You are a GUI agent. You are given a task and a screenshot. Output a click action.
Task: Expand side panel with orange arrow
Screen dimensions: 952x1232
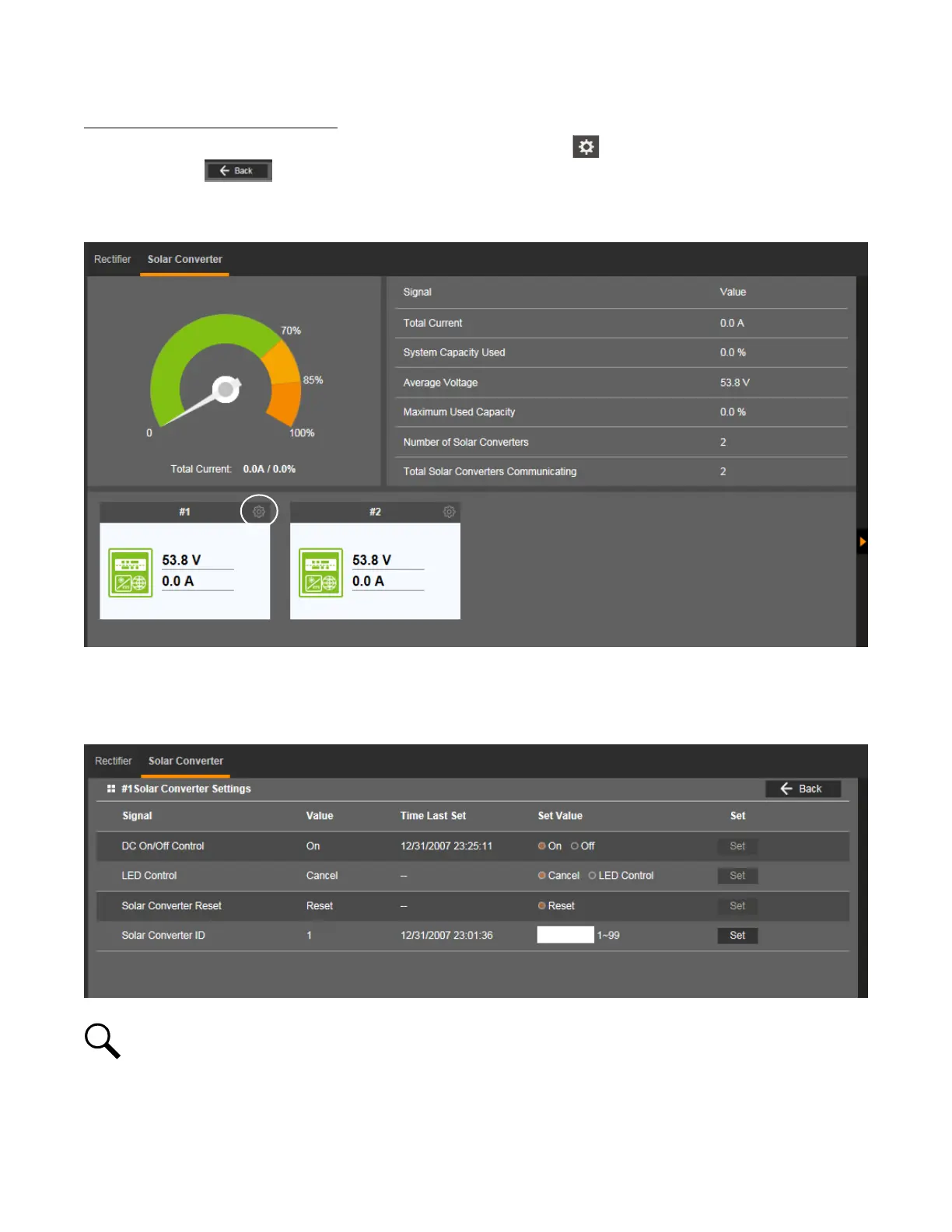862,541
